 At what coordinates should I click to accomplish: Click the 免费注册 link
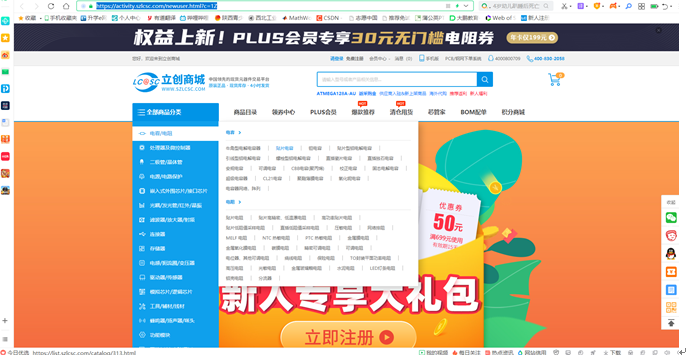point(354,58)
